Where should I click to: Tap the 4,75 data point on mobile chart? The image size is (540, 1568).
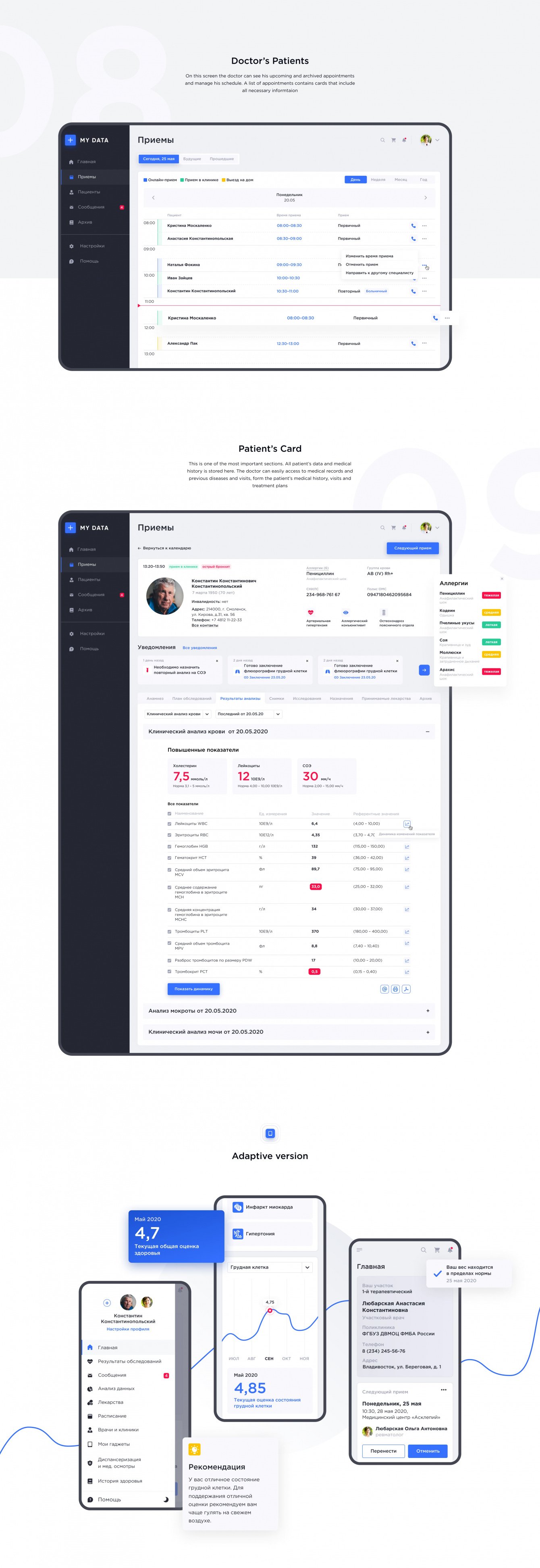[270, 1311]
